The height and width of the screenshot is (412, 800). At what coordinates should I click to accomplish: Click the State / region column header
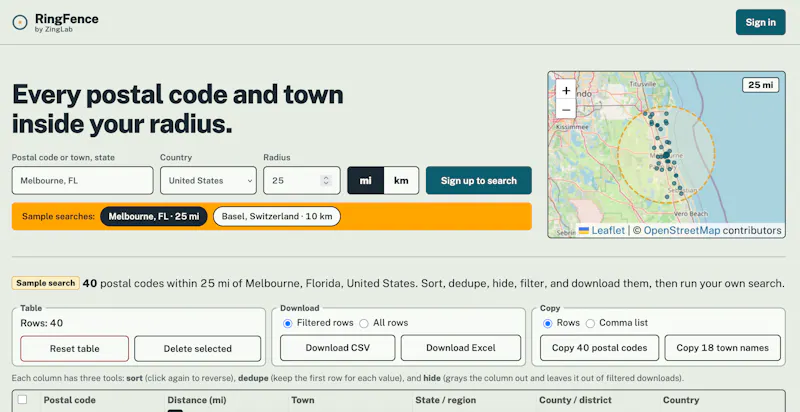coord(445,400)
